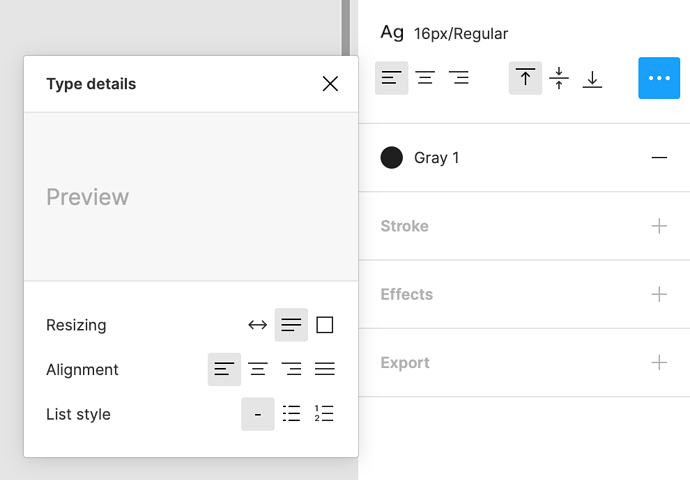
Task: Align text to the bottom
Action: tap(592, 78)
